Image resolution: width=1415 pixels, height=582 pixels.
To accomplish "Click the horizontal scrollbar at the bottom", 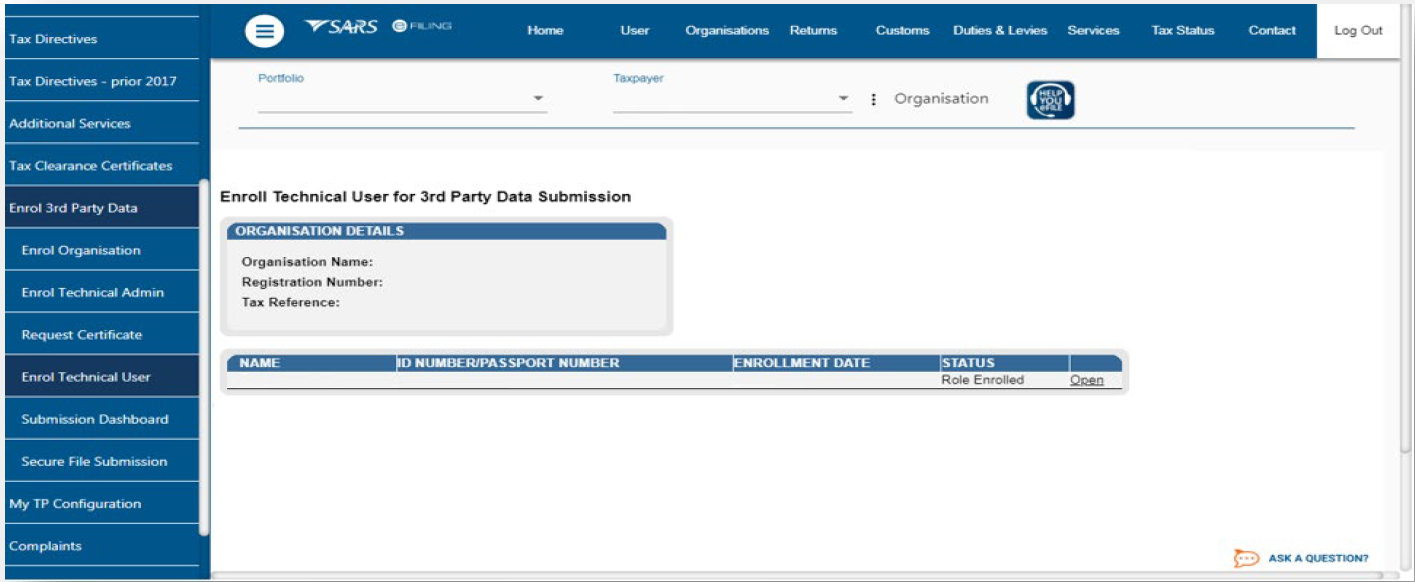I will point(795,575).
